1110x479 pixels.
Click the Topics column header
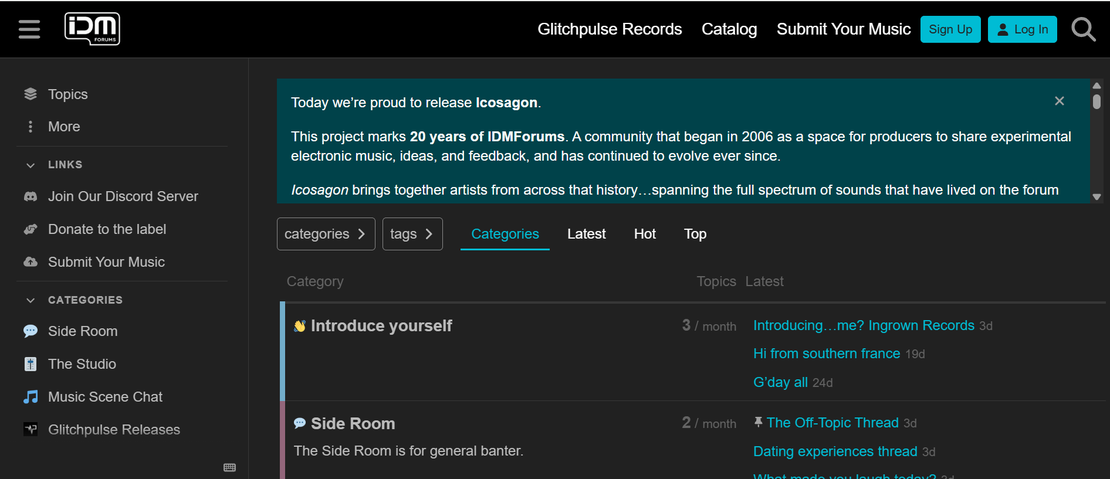pos(716,281)
